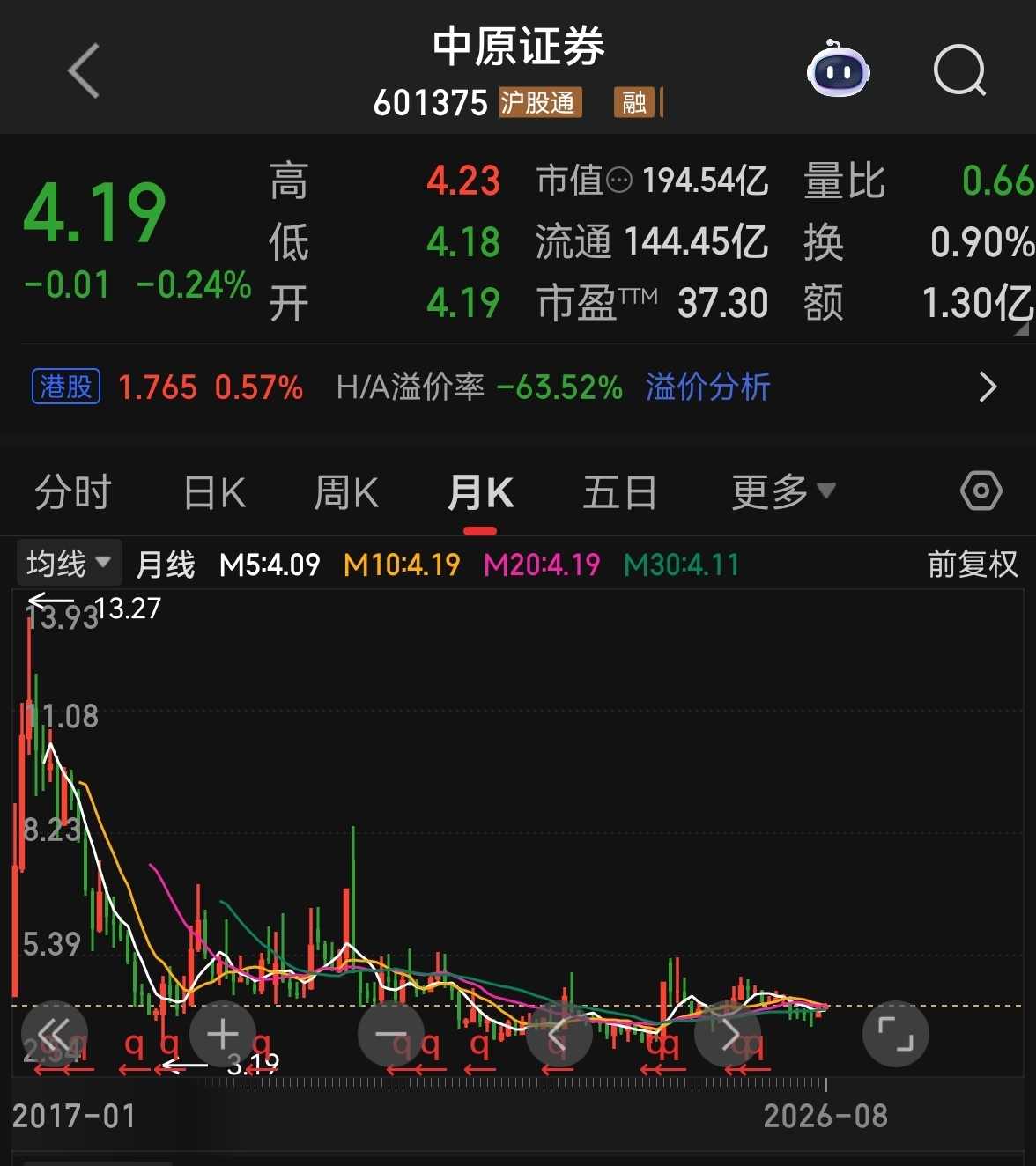Image resolution: width=1036 pixels, height=1166 pixels.
Task: Tap 流通 144.45亿 value
Action: tap(696, 242)
